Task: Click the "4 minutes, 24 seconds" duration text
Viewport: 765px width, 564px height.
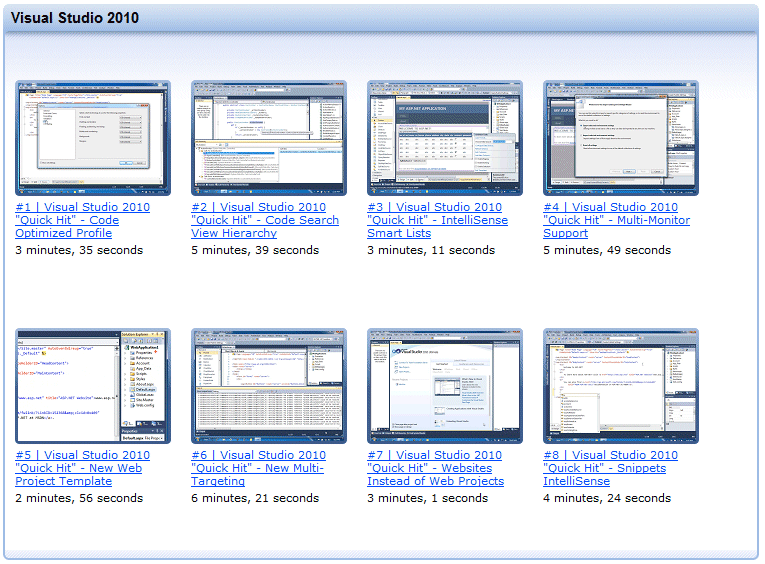Action: pos(607,498)
